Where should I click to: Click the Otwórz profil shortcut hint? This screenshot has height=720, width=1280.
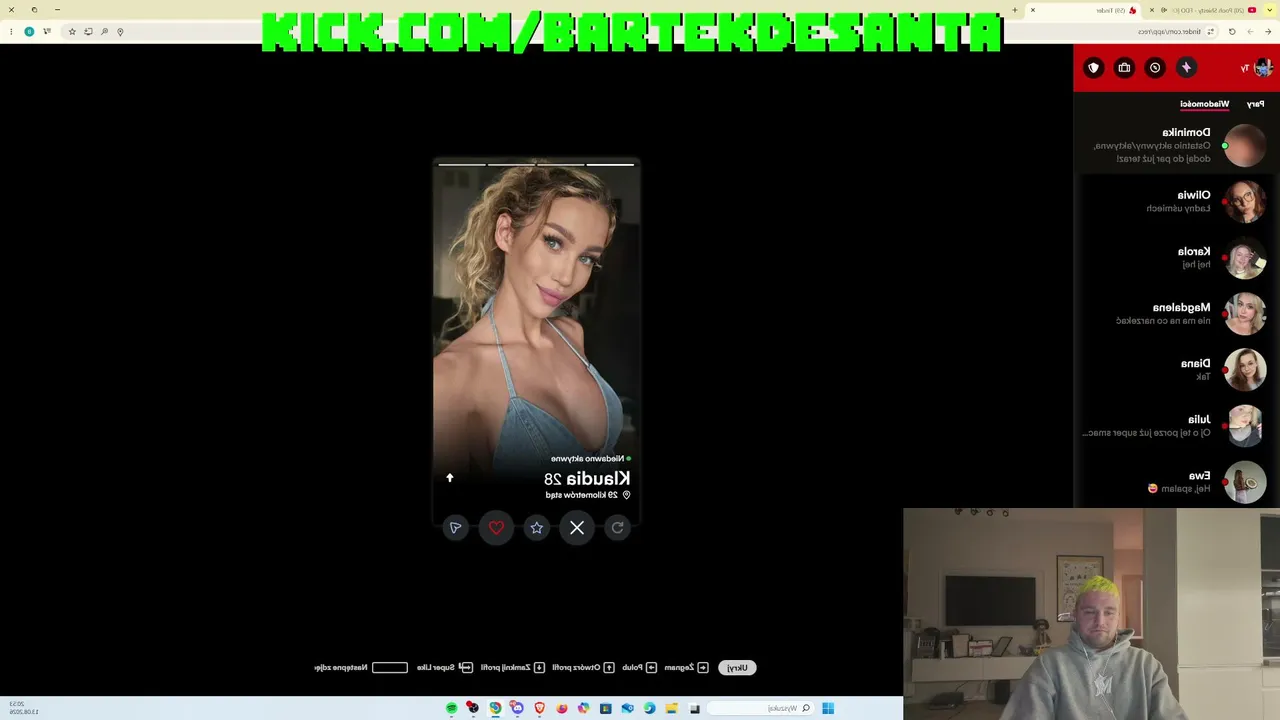(x=583, y=668)
